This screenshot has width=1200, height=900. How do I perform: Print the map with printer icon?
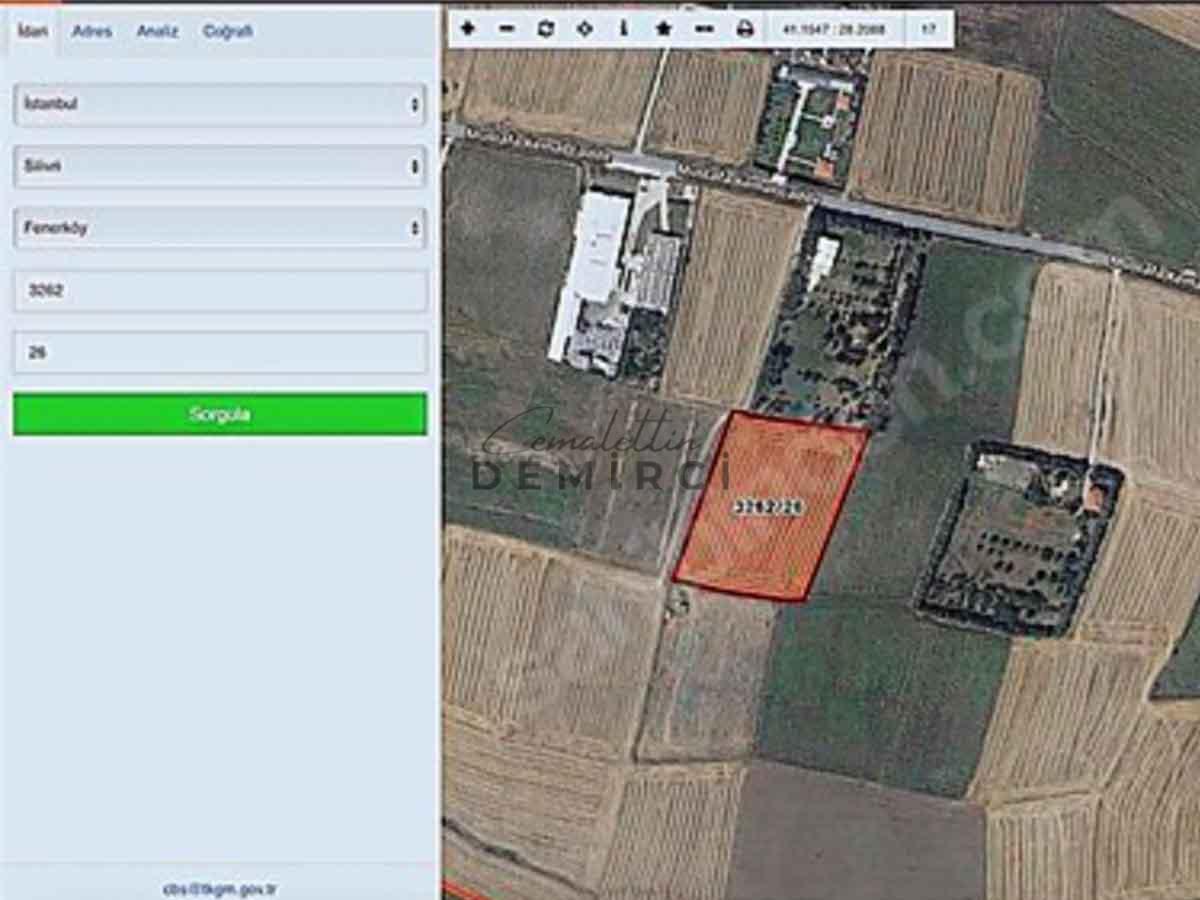coord(745,29)
